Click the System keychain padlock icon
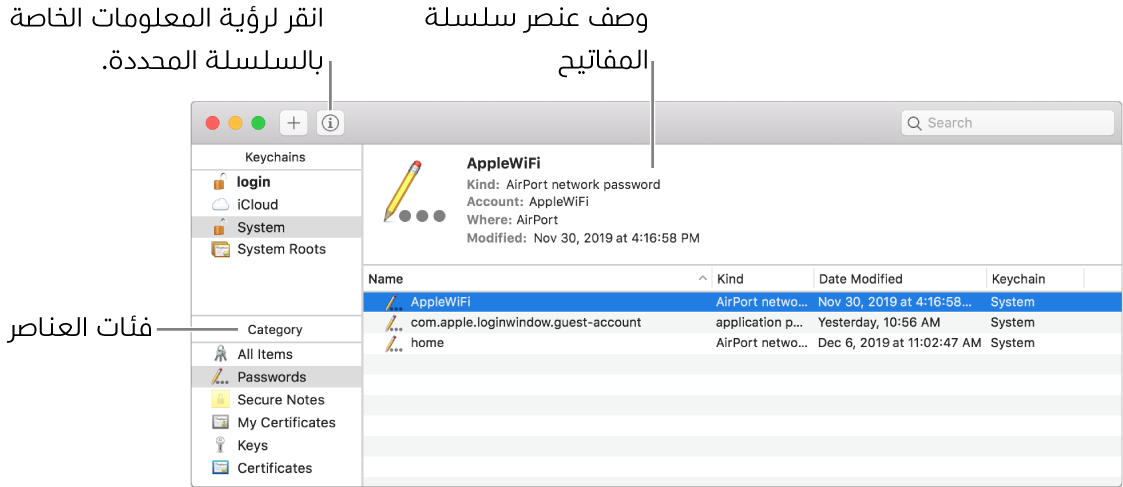This screenshot has height=487, width=1123. click(221, 226)
